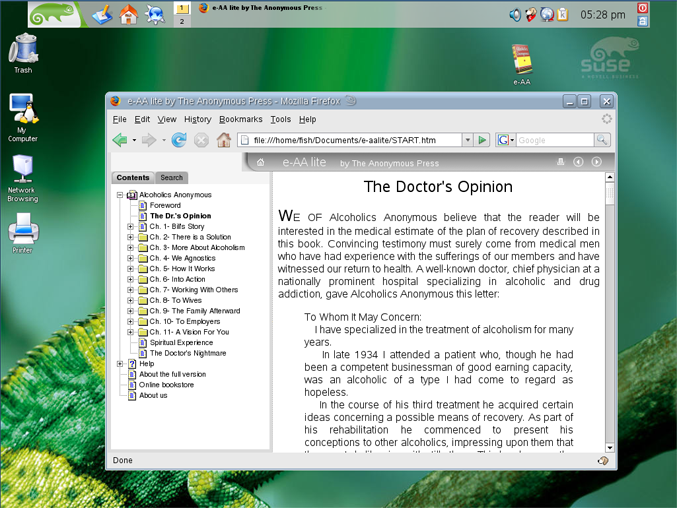Open the SUSE chameleon start menu
Image resolution: width=677 pixels, height=508 pixels.
55,14
